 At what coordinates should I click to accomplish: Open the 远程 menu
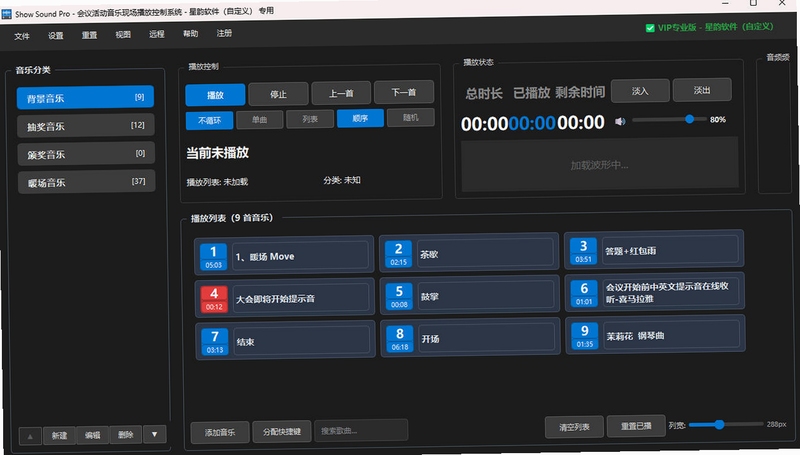(157, 34)
